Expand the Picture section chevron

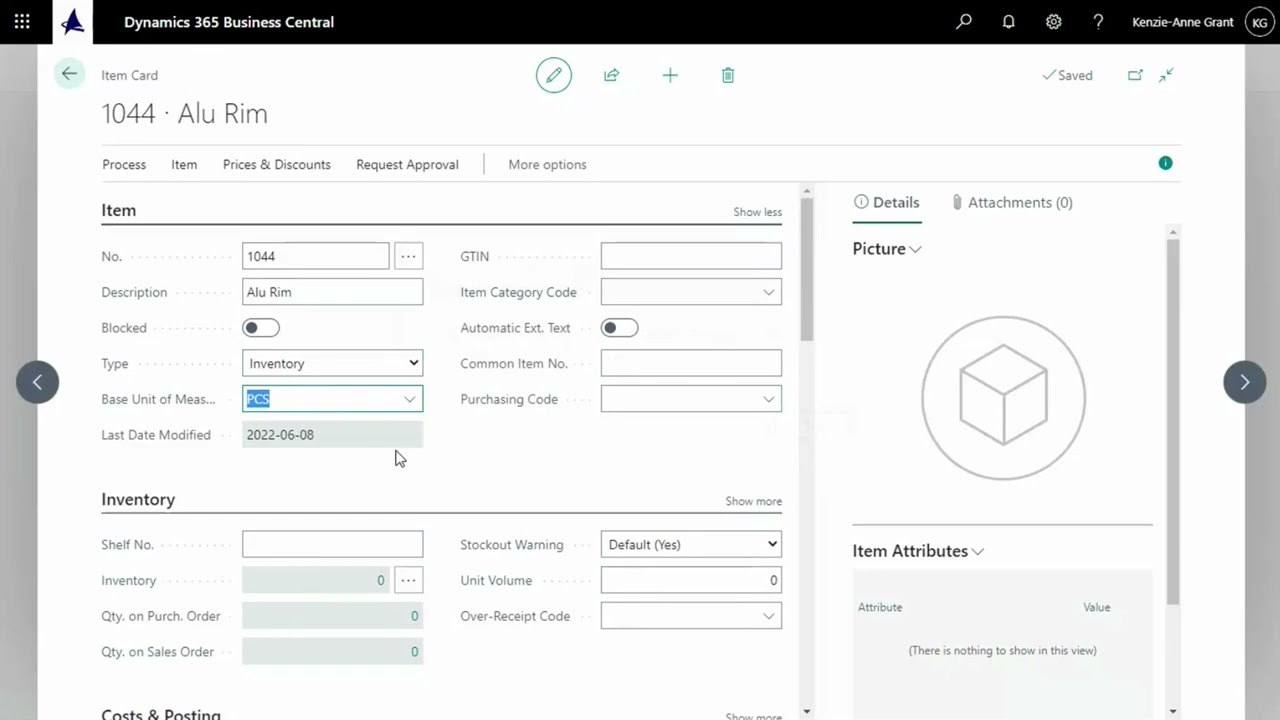[915, 249]
